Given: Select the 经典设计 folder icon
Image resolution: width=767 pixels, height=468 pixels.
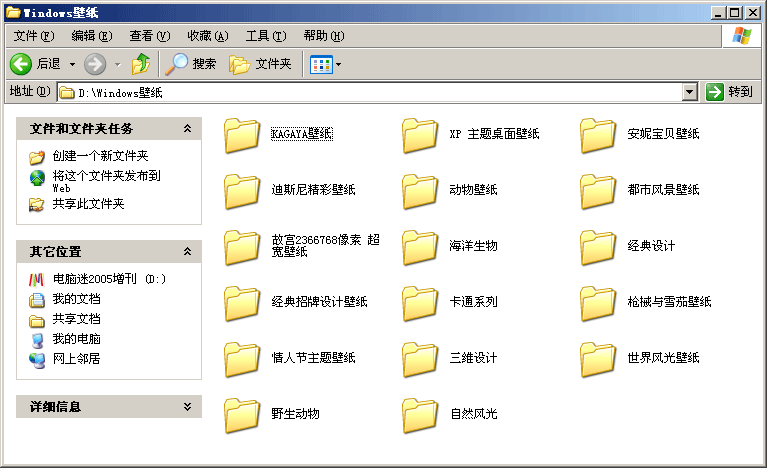Looking at the screenshot, I should pyautogui.click(x=598, y=247).
